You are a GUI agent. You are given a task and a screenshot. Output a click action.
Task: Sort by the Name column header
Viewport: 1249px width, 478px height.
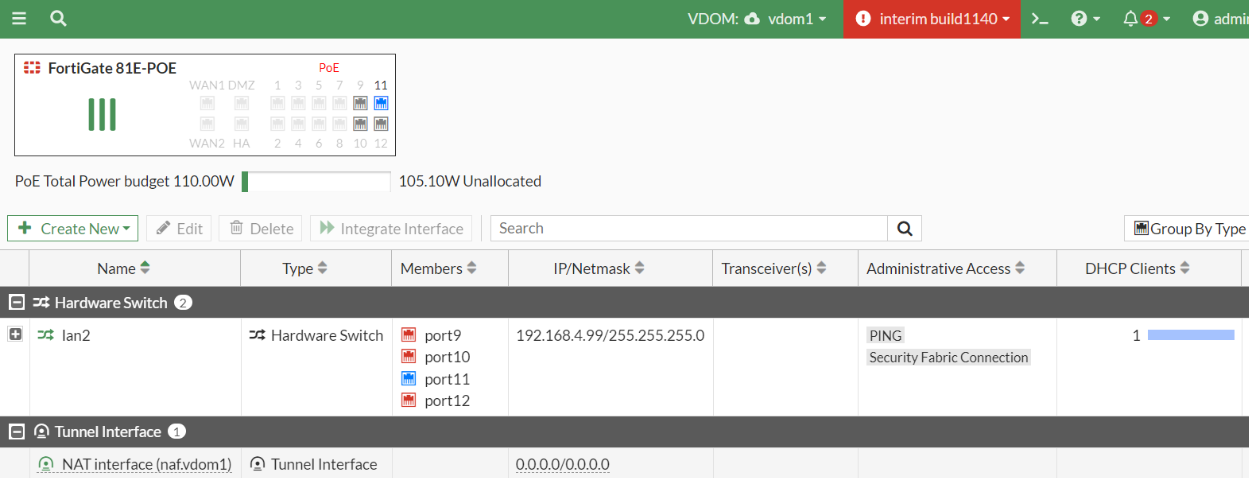tap(123, 268)
